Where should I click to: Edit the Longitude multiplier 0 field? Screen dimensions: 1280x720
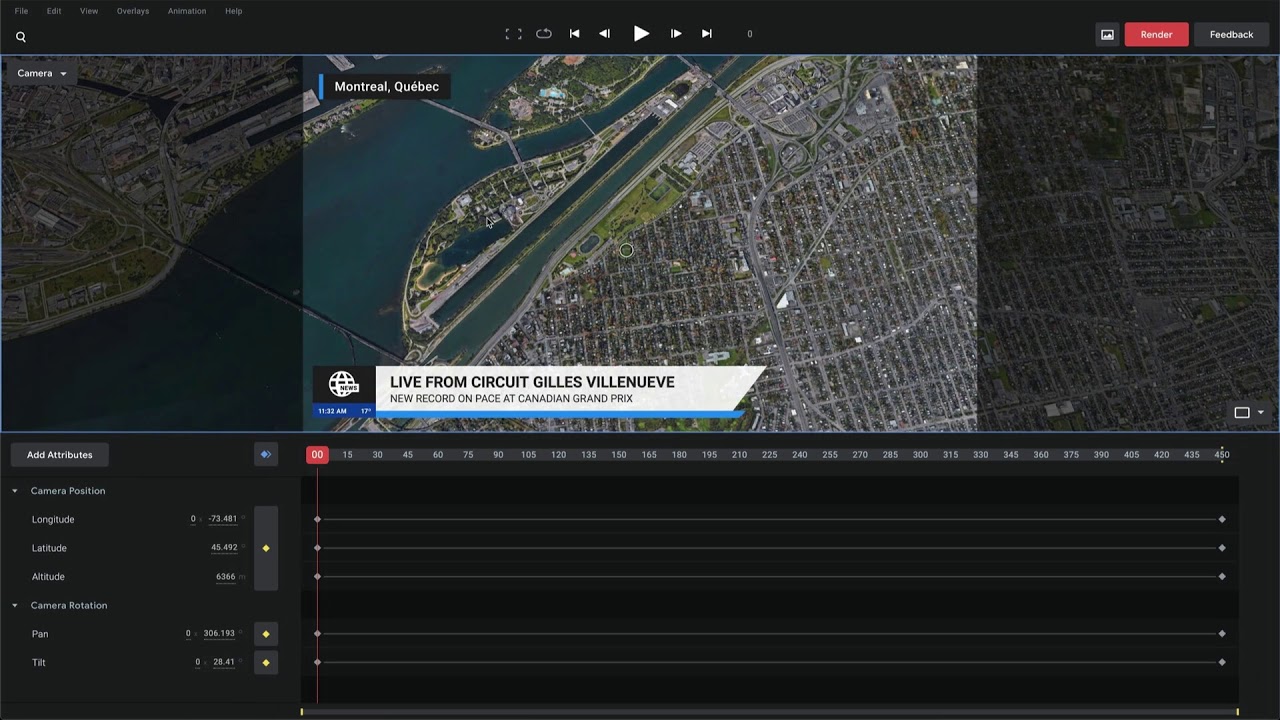pos(193,519)
